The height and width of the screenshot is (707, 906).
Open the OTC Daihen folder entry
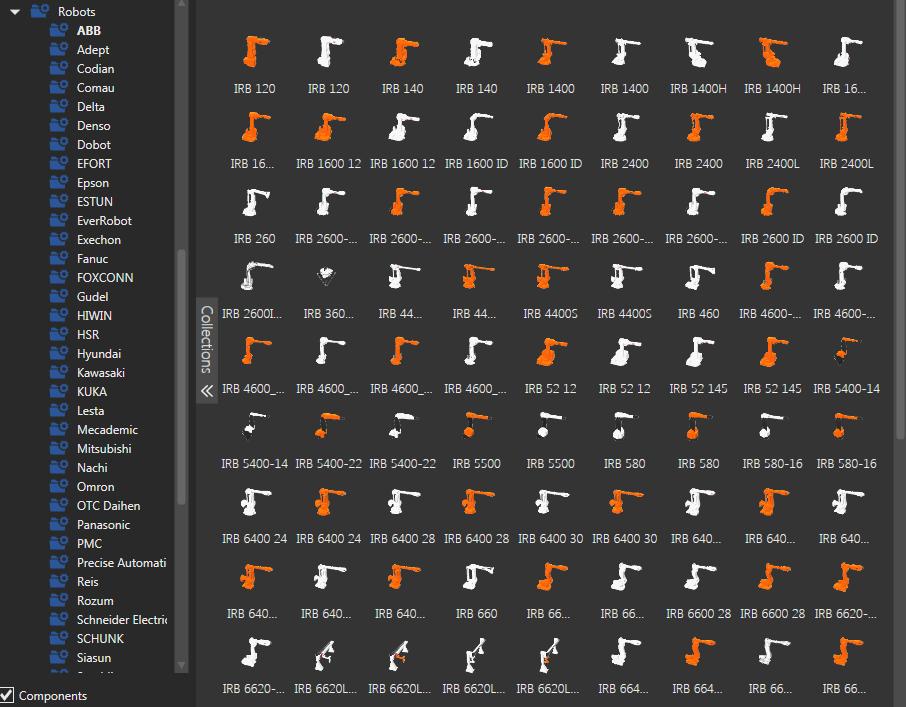click(x=109, y=505)
